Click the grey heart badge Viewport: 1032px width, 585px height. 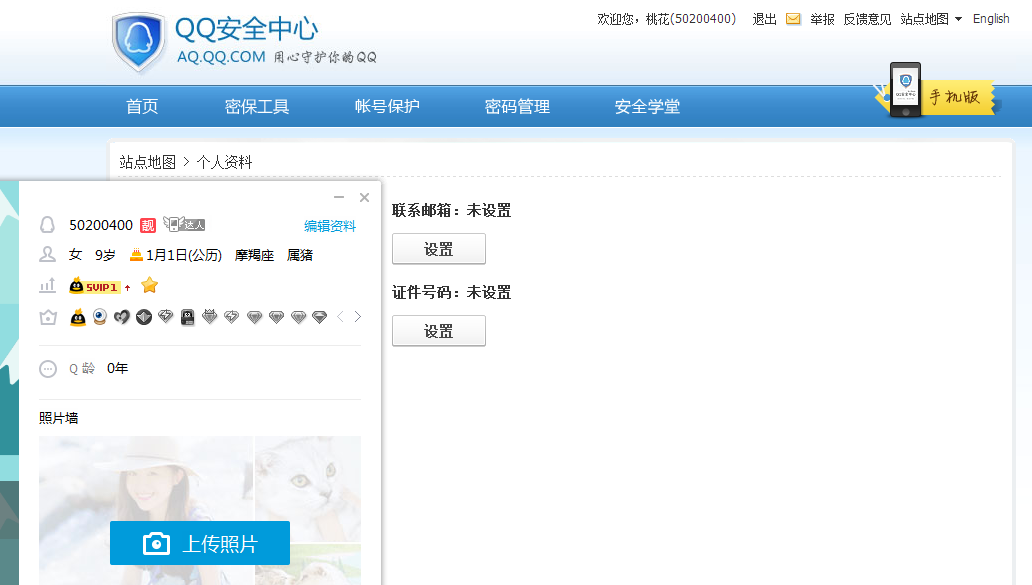[122, 317]
